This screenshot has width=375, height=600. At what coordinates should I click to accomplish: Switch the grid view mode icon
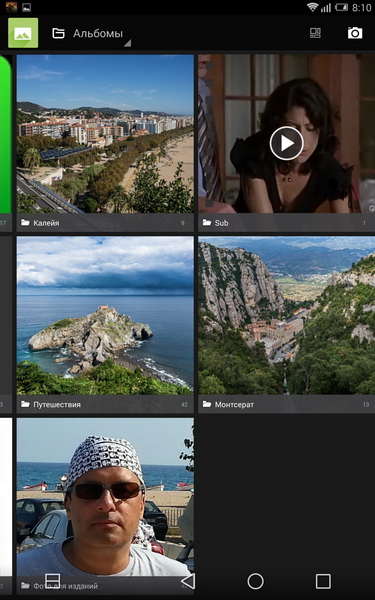pos(315,33)
